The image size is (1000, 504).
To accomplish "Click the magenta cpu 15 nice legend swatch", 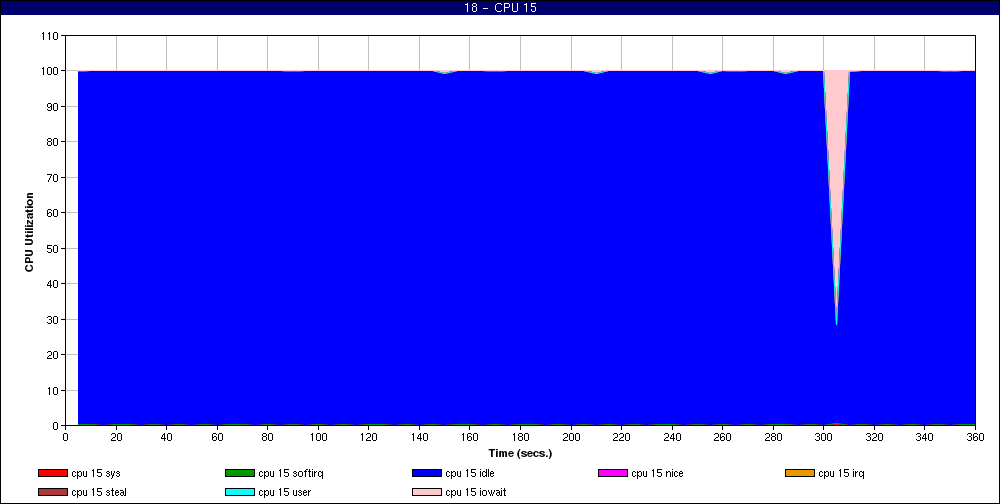I will point(613,473).
